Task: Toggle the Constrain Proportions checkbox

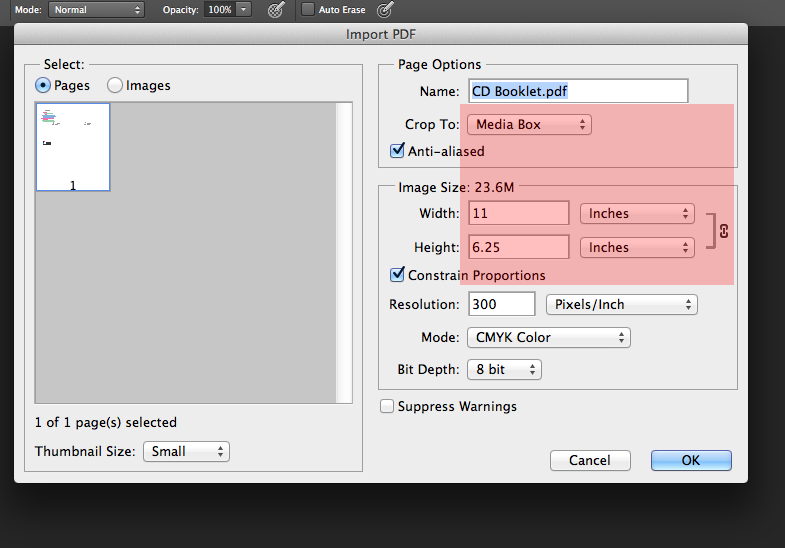Action: [397, 274]
